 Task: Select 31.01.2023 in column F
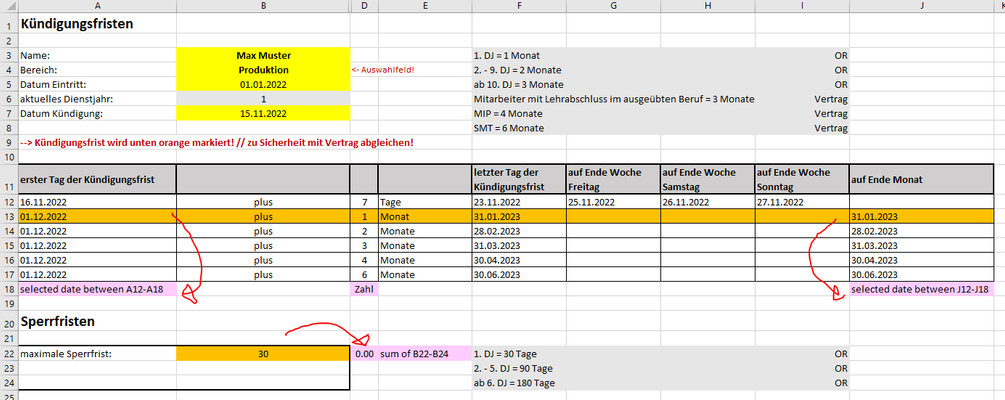pyautogui.click(x=519, y=216)
